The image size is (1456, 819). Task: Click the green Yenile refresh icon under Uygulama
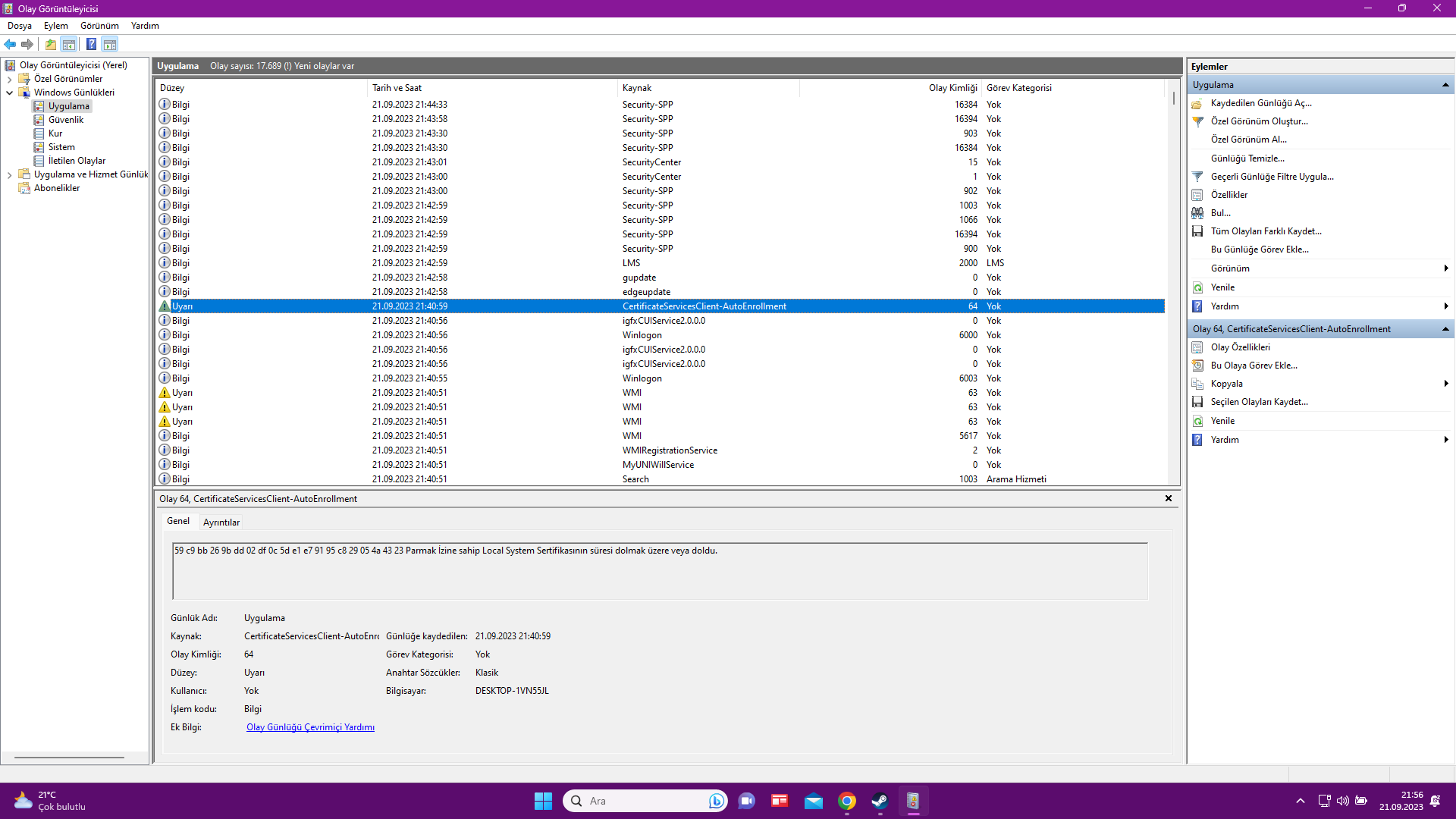(1197, 287)
